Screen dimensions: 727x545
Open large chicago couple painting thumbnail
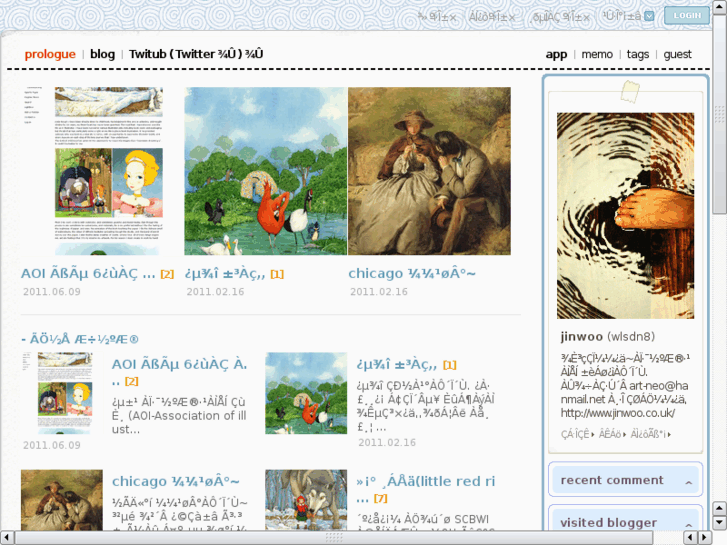pyautogui.click(x=429, y=171)
